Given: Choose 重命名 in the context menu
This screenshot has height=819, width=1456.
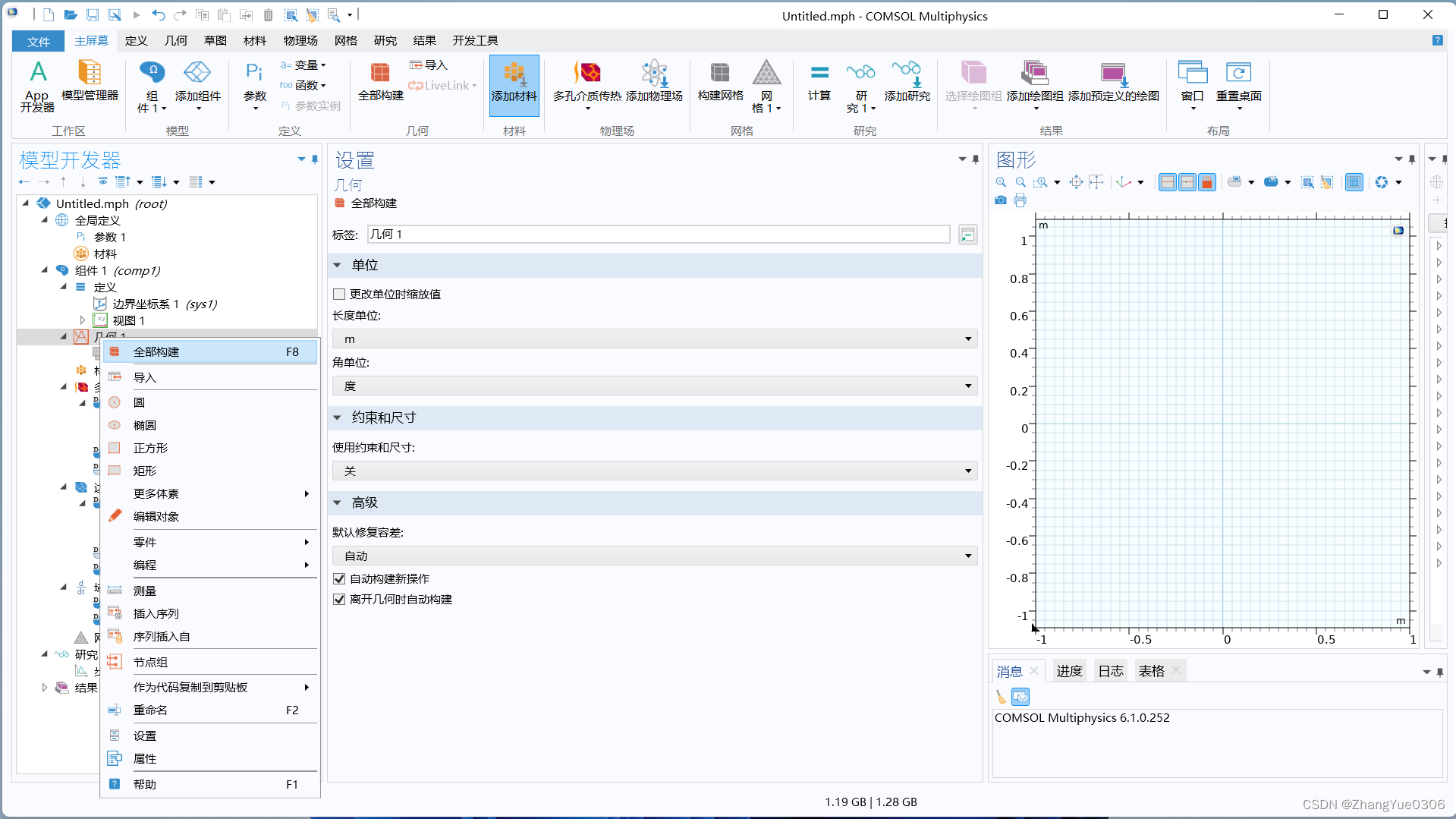Looking at the screenshot, I should pos(209,710).
